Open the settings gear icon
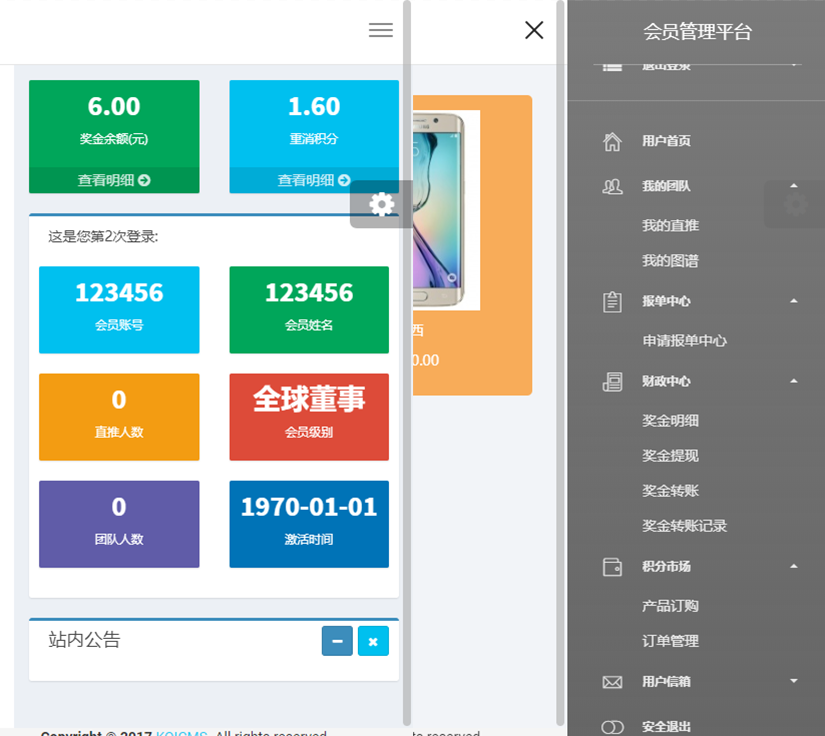Viewport: 825px width, 736px height. click(x=381, y=204)
